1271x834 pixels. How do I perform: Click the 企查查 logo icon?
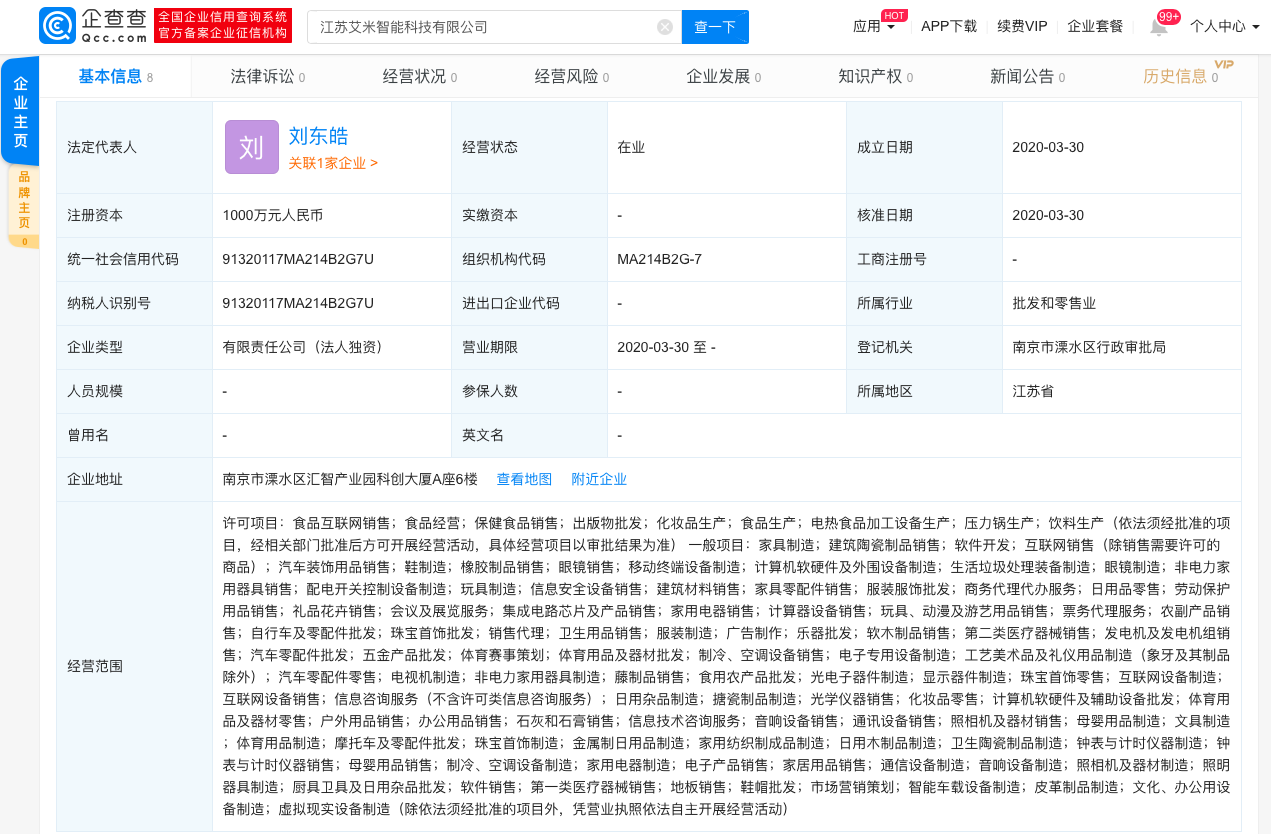point(56,24)
